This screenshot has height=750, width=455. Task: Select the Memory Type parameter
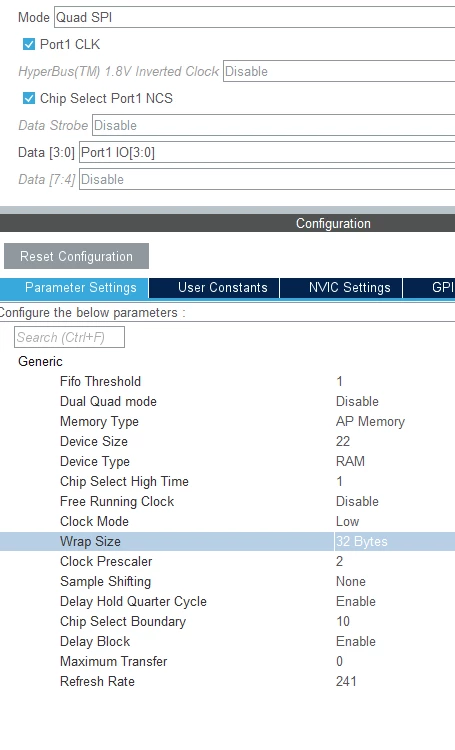coord(99,421)
